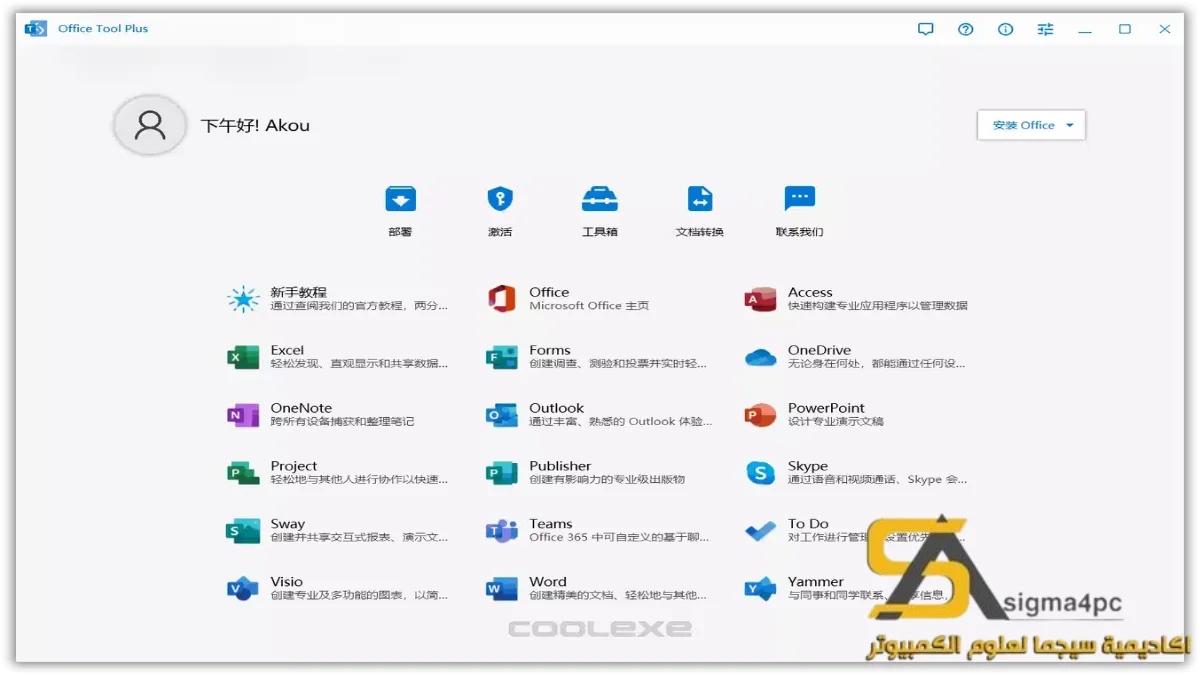Screen dimensions: 1200x675
Task: Open the 激活 (Activate) shield icon
Action: click(500, 199)
